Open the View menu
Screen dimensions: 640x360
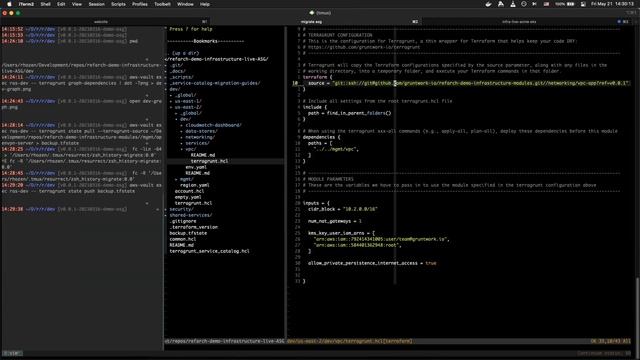coord(77,4)
